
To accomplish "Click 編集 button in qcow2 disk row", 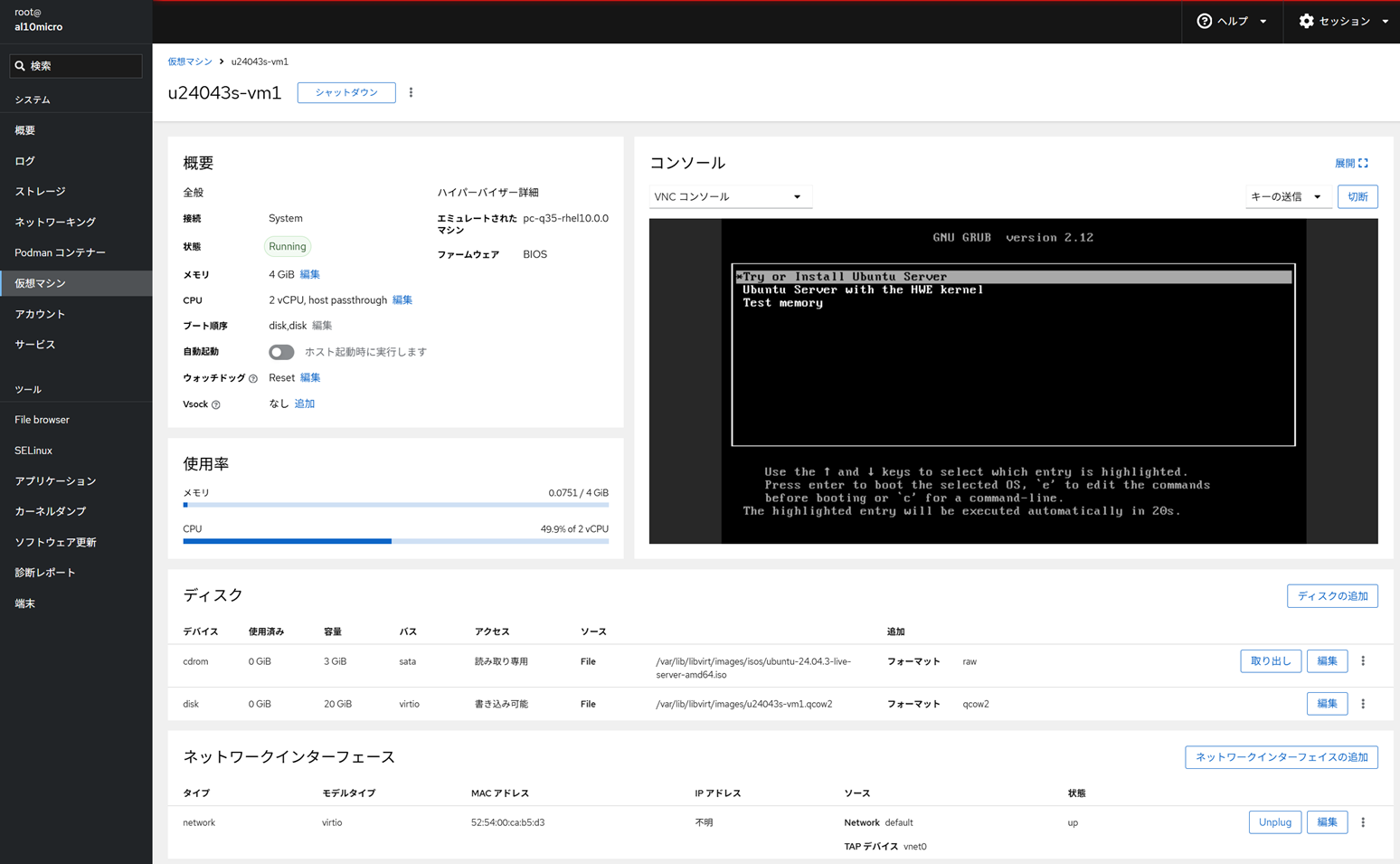I will coord(1327,704).
